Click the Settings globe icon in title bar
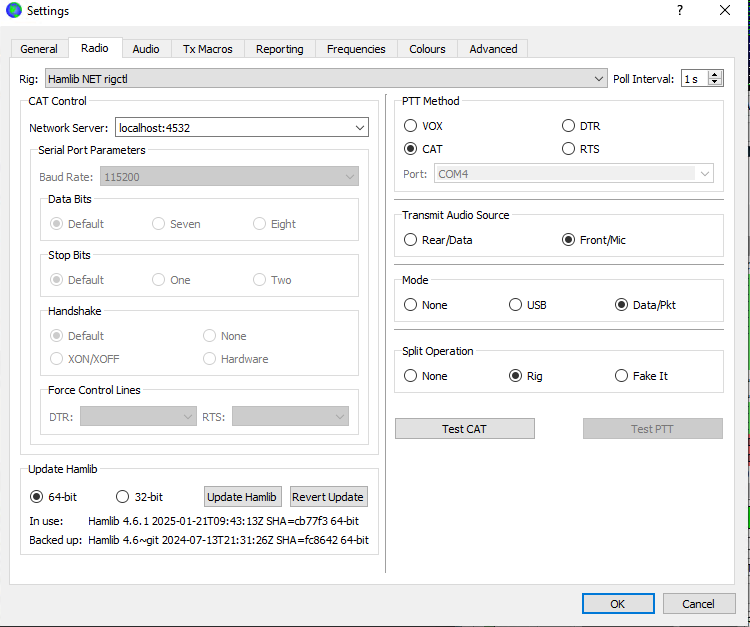 pos(13,11)
